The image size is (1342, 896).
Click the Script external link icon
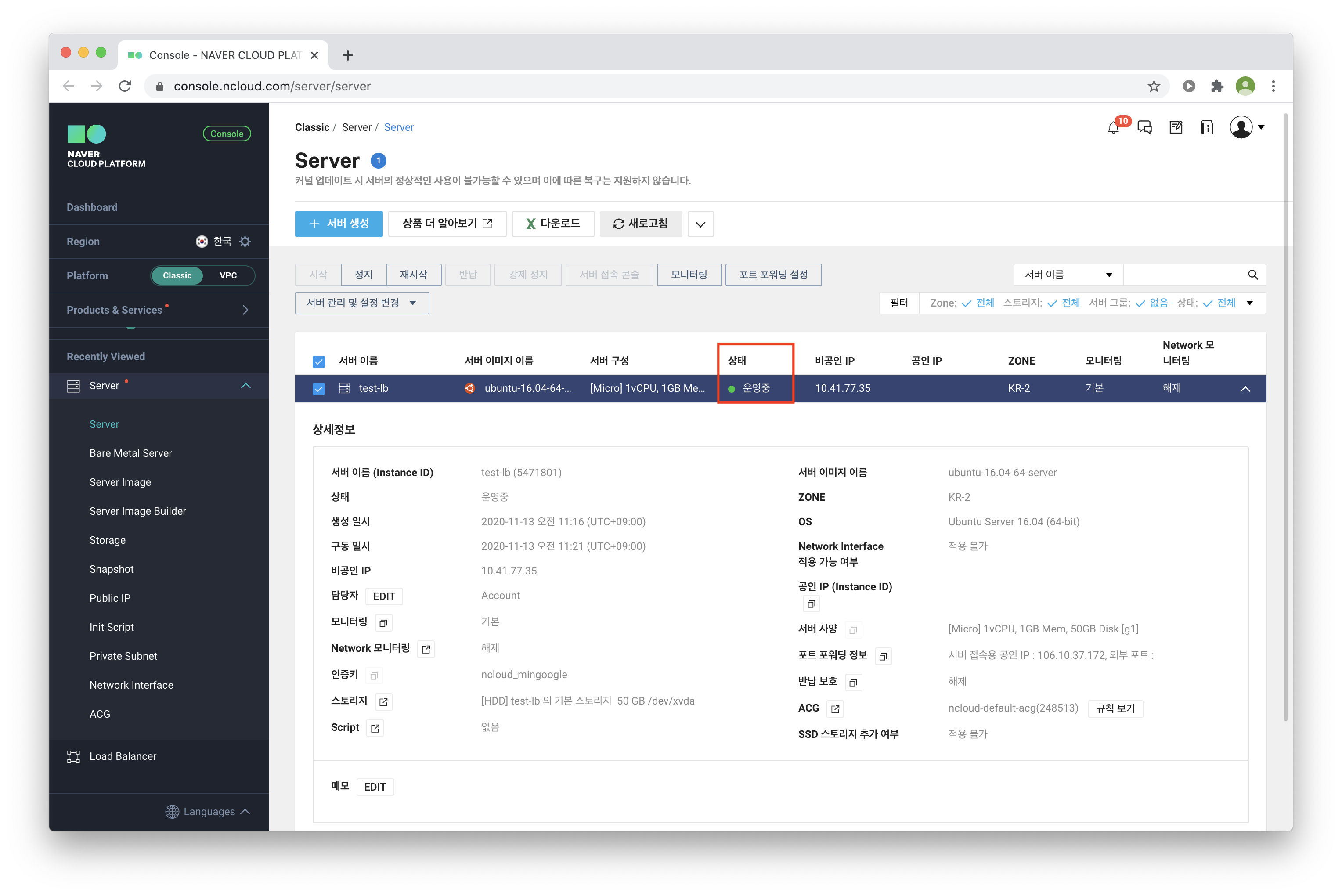tap(375, 729)
